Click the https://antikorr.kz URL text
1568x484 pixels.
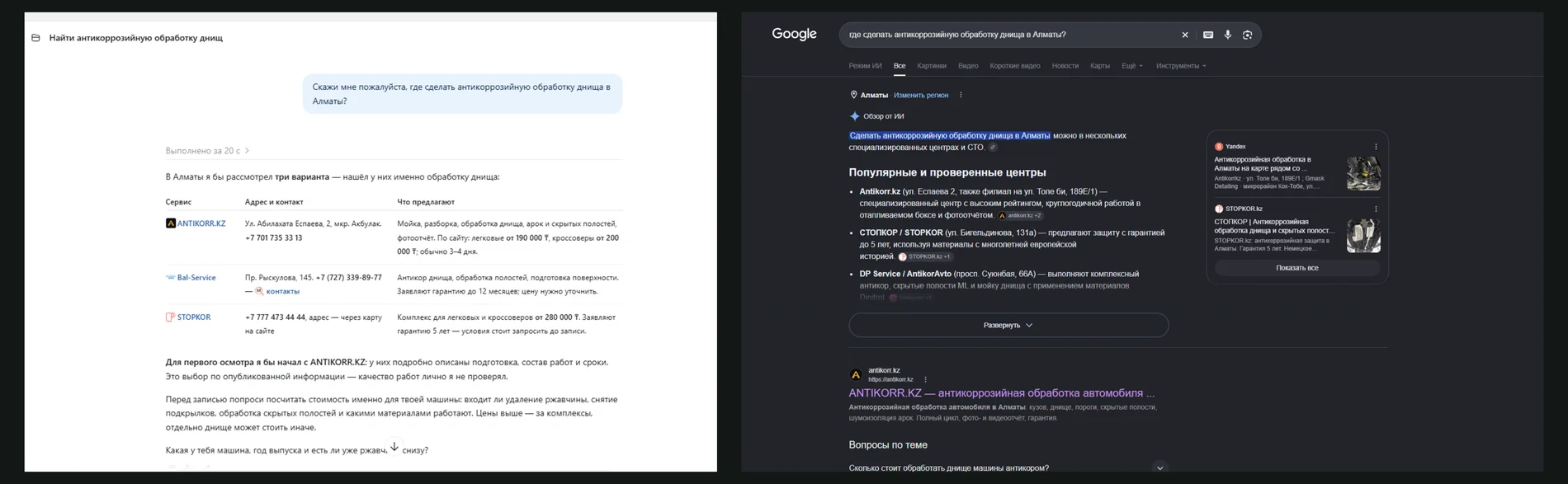tap(890, 379)
